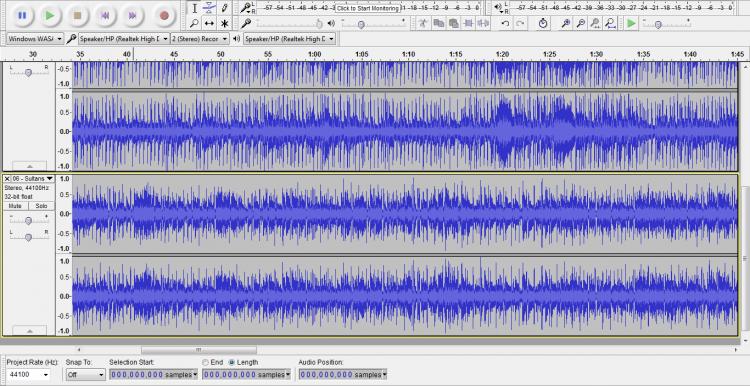The height and width of the screenshot is (386, 750).
Task: Adjust the recording volume slider in mixer toolbar
Action: (x=289, y=23)
